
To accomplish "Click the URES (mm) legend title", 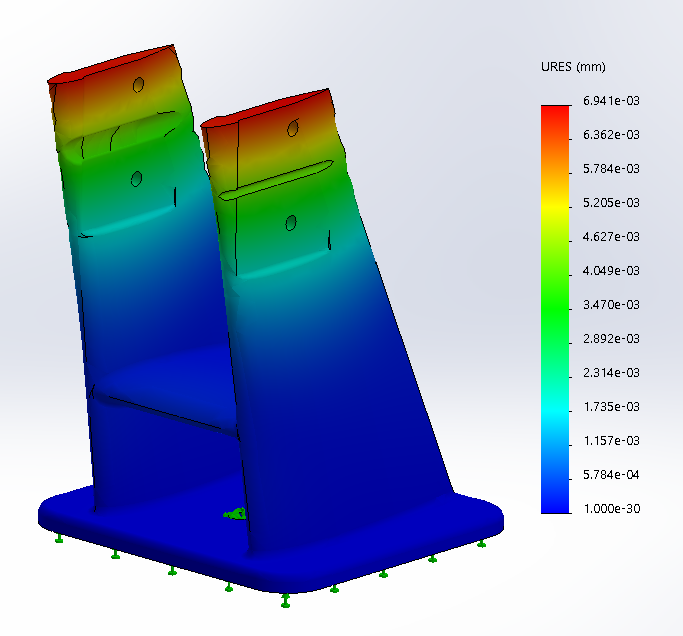I will click(x=573, y=67).
